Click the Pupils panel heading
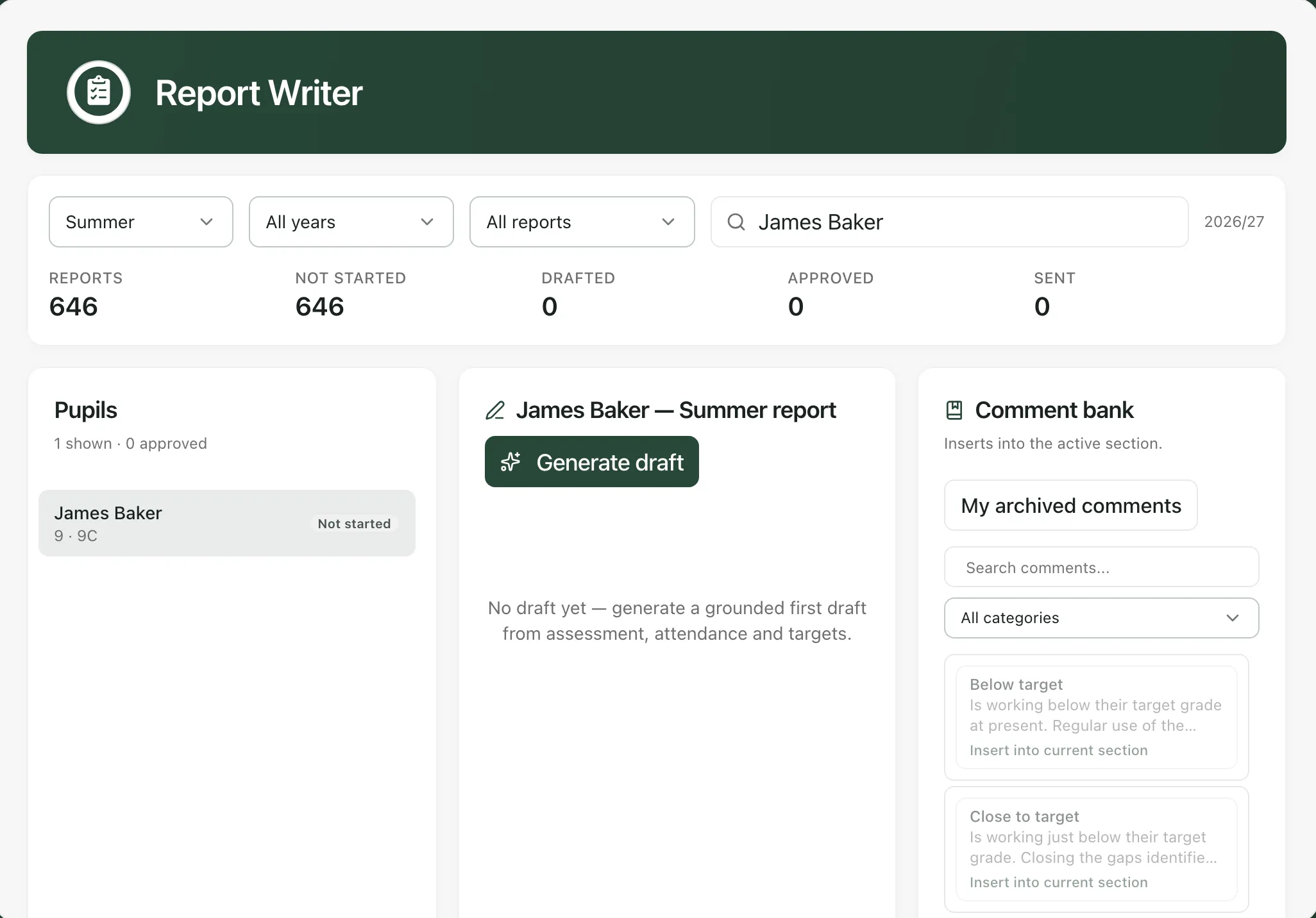The height and width of the screenshot is (918, 1316). tap(86, 410)
